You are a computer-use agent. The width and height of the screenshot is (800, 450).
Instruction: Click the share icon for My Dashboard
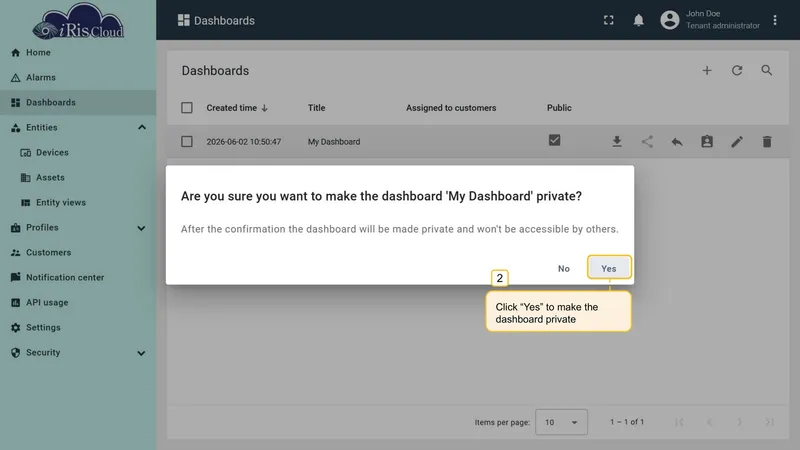647,142
